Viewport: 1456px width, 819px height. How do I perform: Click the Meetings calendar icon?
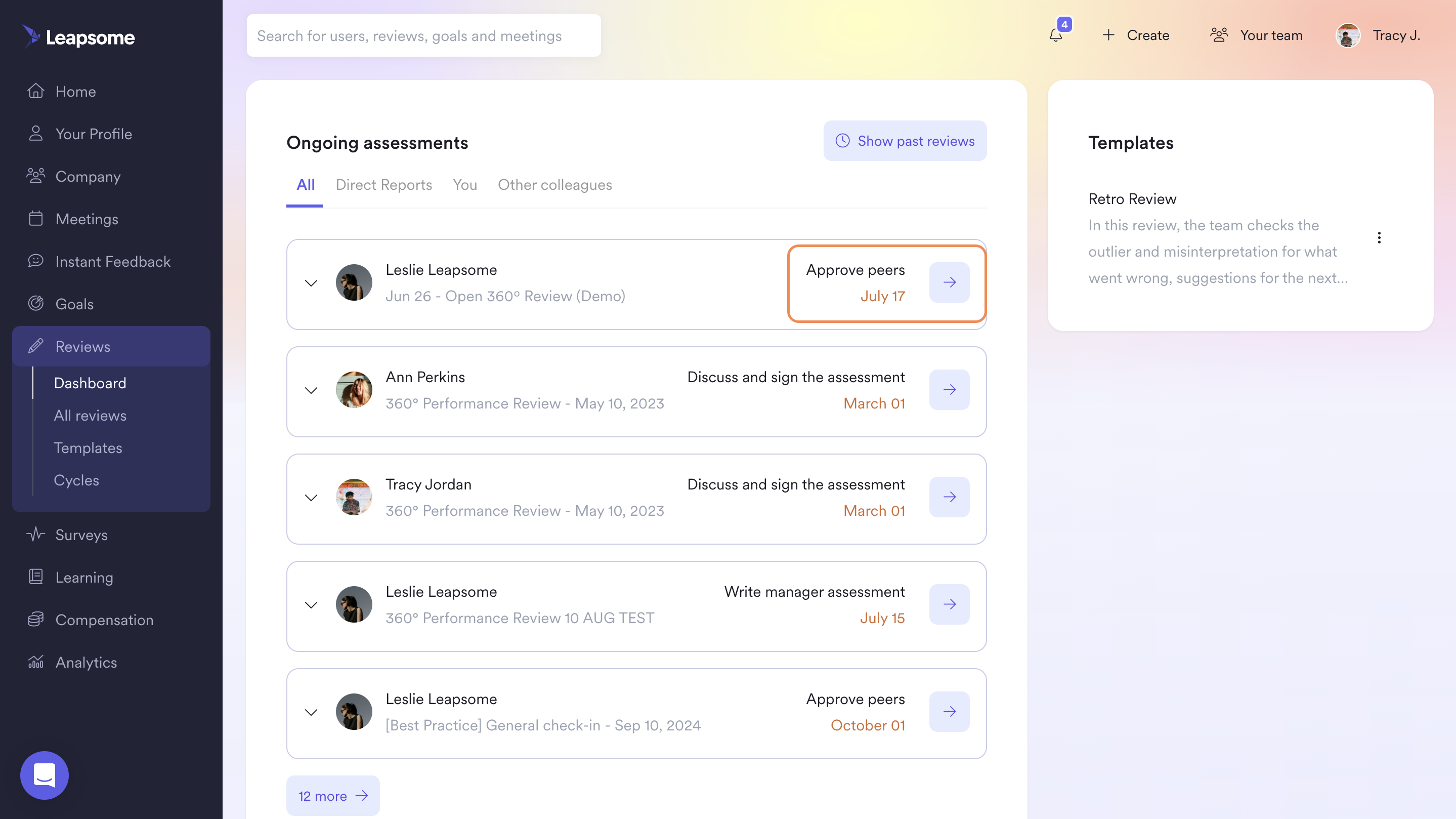35,218
